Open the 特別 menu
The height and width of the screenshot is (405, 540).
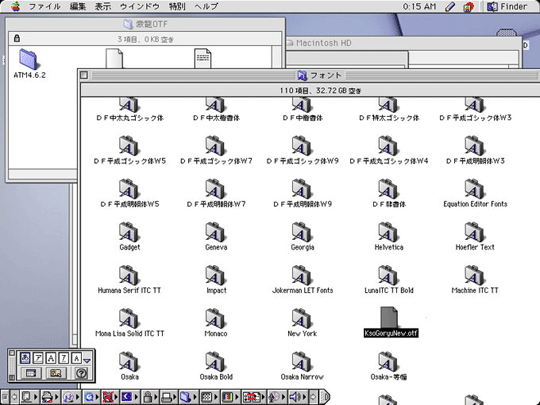click(x=177, y=6)
